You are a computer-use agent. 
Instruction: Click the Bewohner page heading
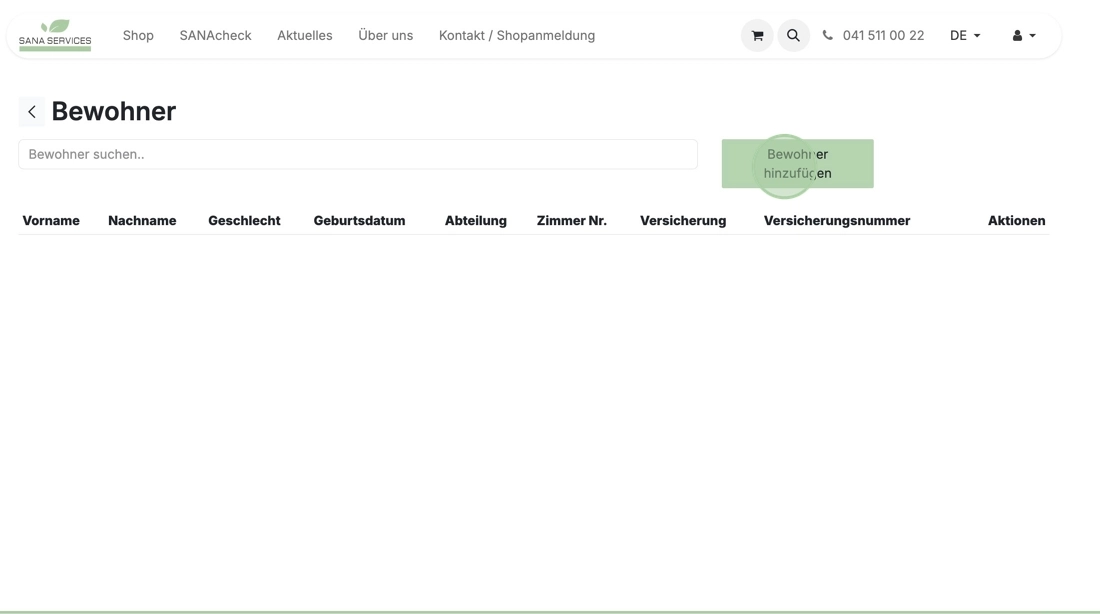[114, 112]
